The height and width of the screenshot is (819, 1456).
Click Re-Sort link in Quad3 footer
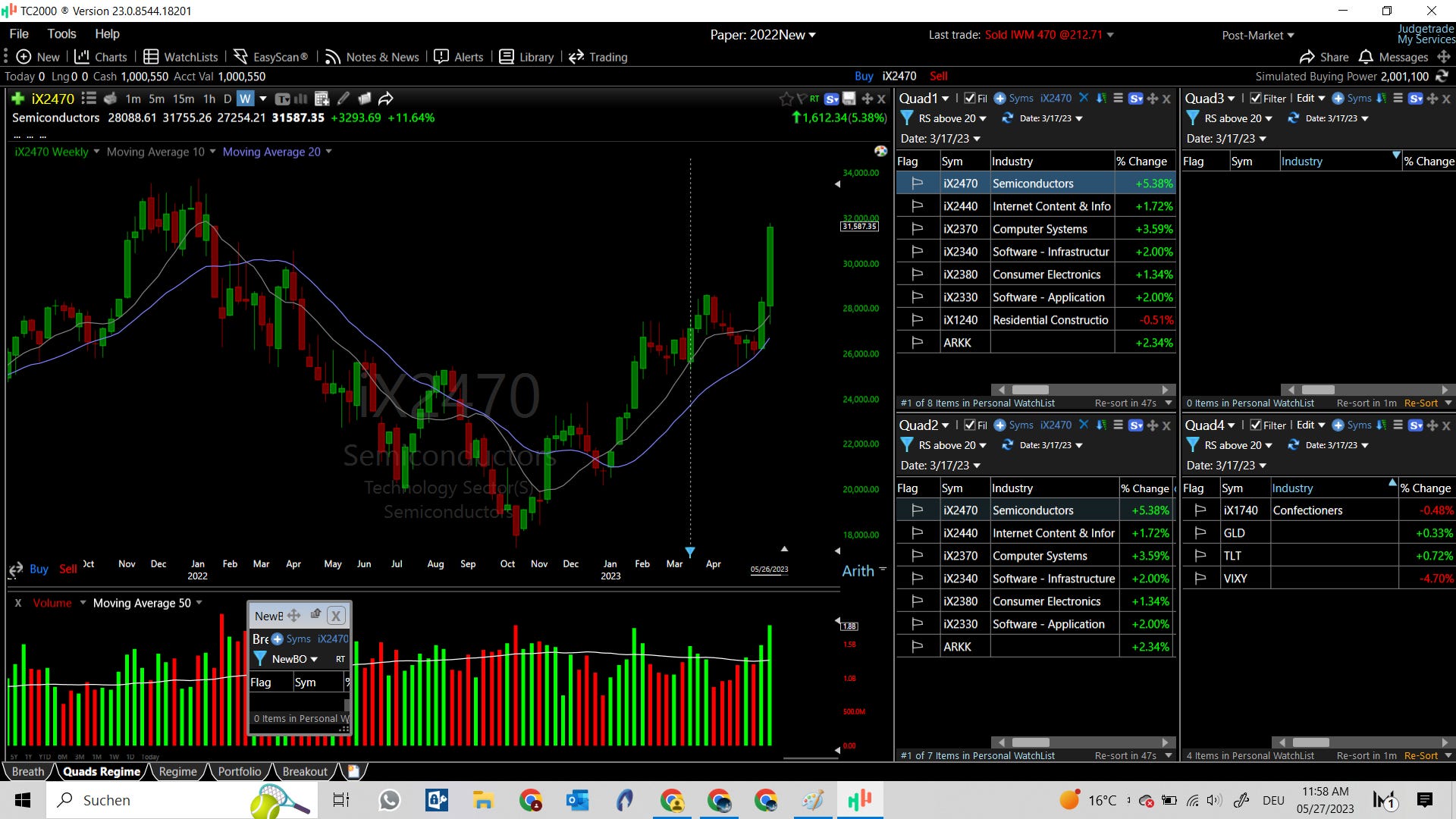(1420, 403)
